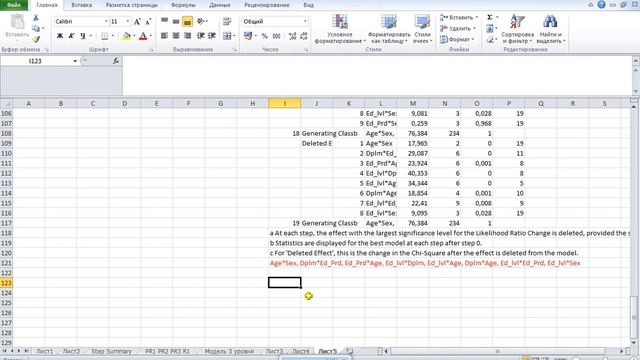Click the merge and center icon
Image resolution: width=640 pixels, height=360 pixels.
[x=227, y=36]
